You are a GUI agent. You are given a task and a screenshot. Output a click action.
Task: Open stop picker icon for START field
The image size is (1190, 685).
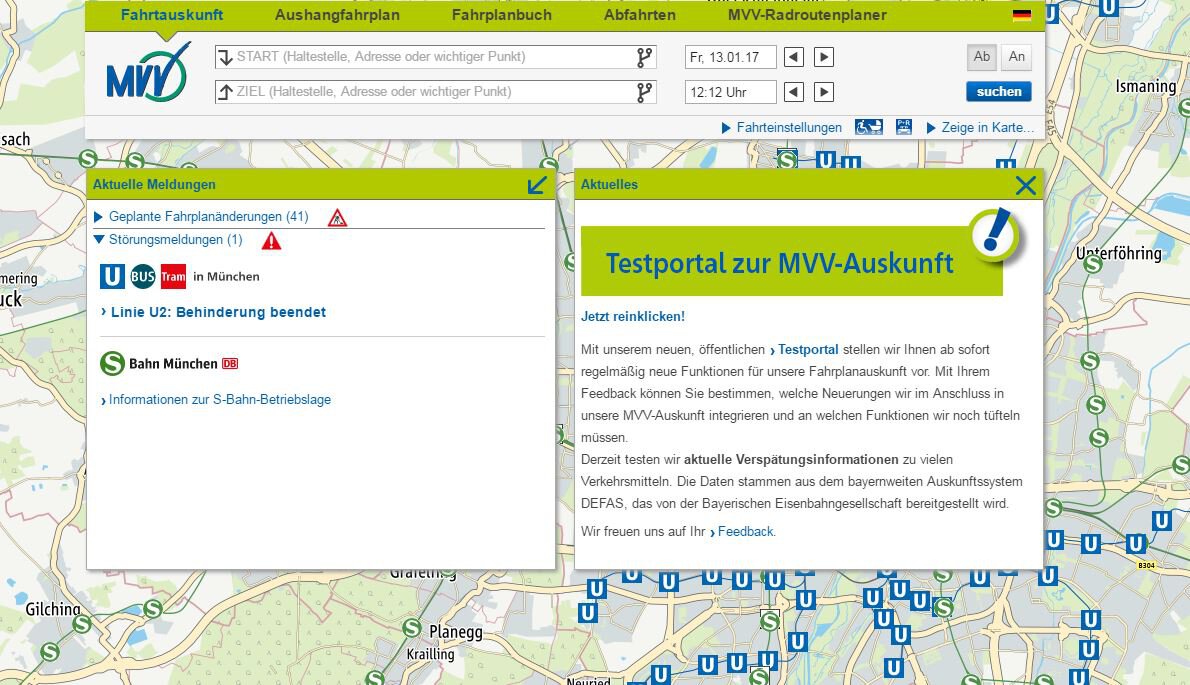[x=644, y=57]
